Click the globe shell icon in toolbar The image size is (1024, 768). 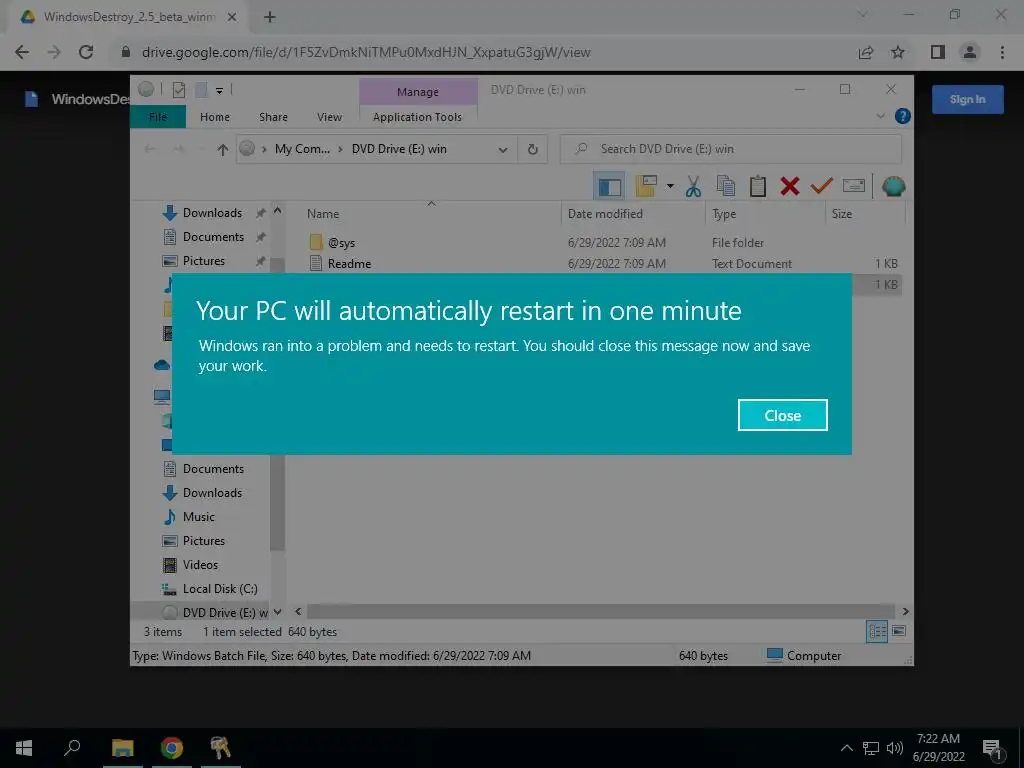[x=893, y=186]
